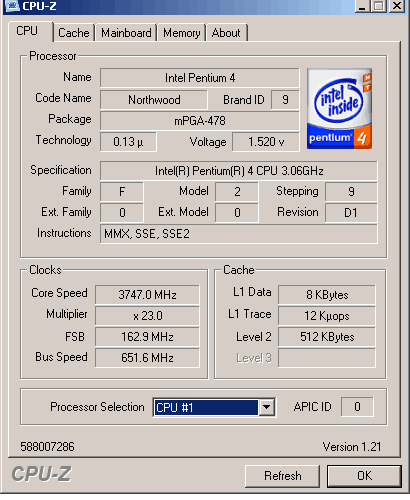410x500 pixels.
Task: Go to the About tab
Action: click(x=226, y=33)
